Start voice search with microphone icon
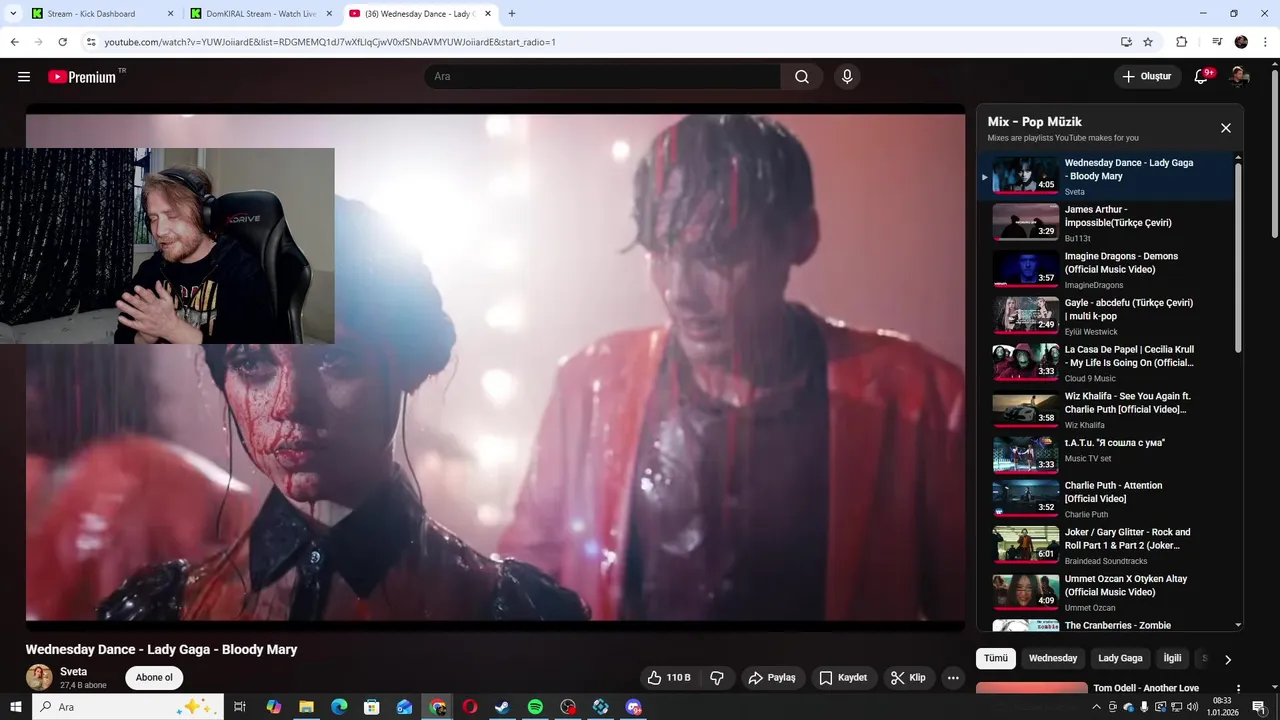The image size is (1280, 720). click(x=847, y=77)
